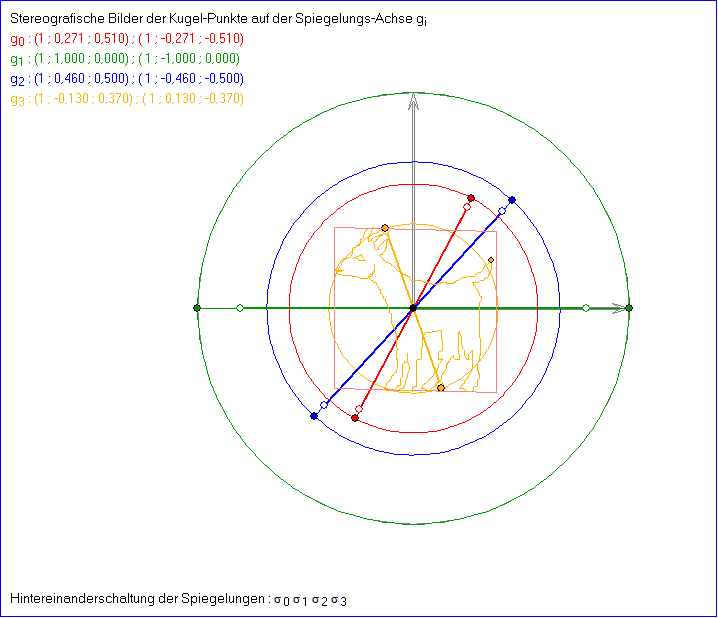Select the filled blue point at lower left
This screenshot has height=618, width=718.
tap(314, 416)
